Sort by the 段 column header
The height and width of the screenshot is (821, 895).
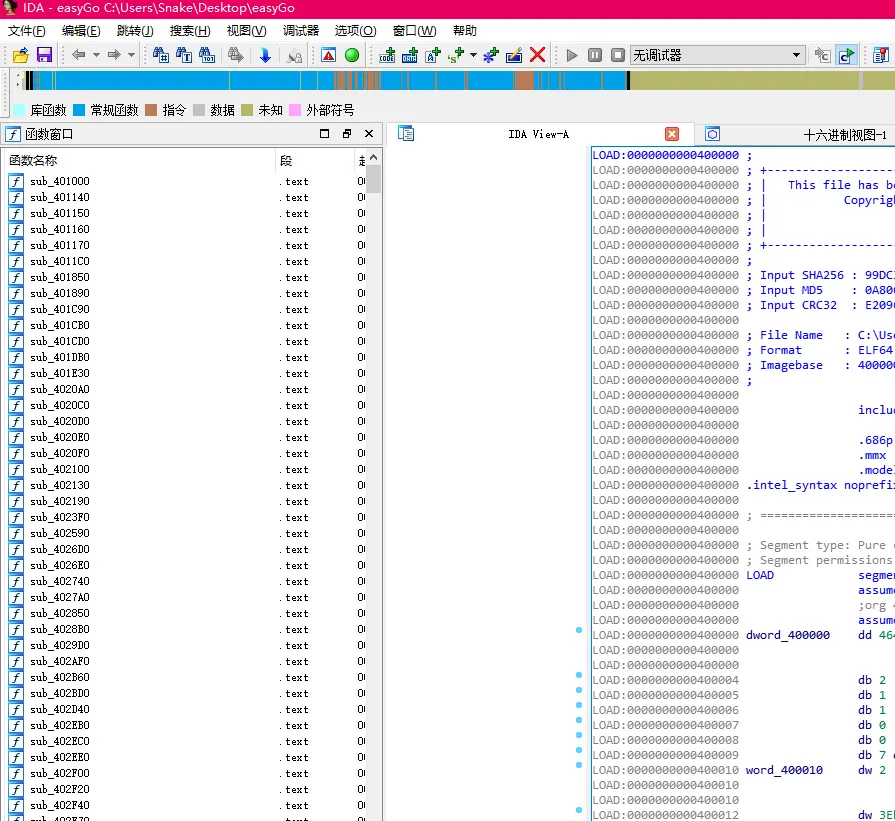(315, 161)
